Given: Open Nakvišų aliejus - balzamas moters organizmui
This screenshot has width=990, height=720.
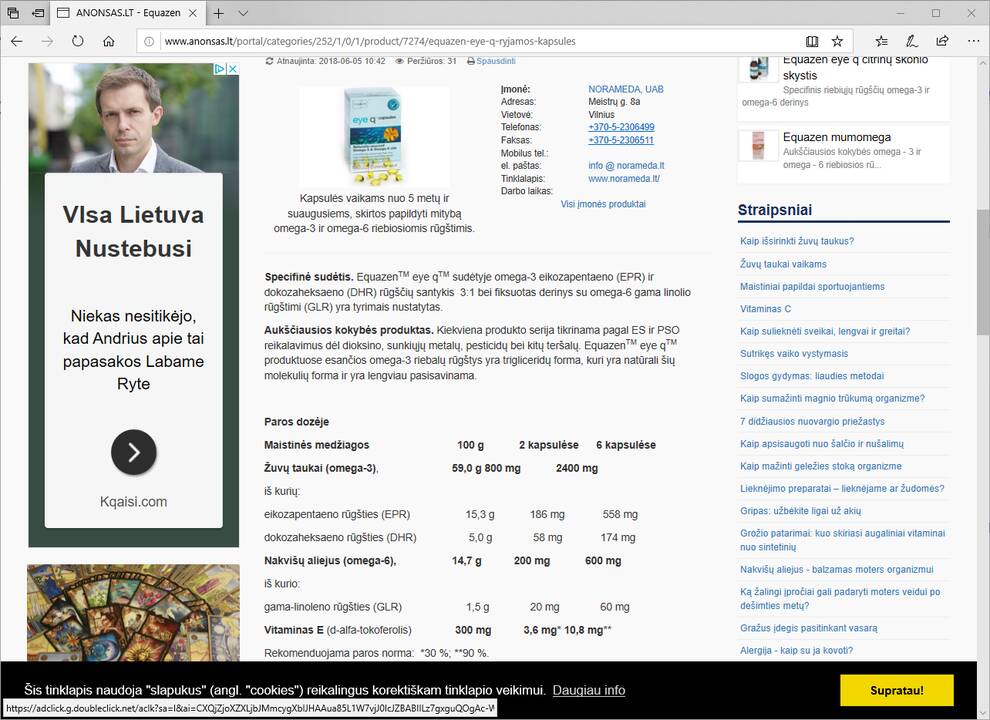Looking at the screenshot, I should [x=837, y=570].
